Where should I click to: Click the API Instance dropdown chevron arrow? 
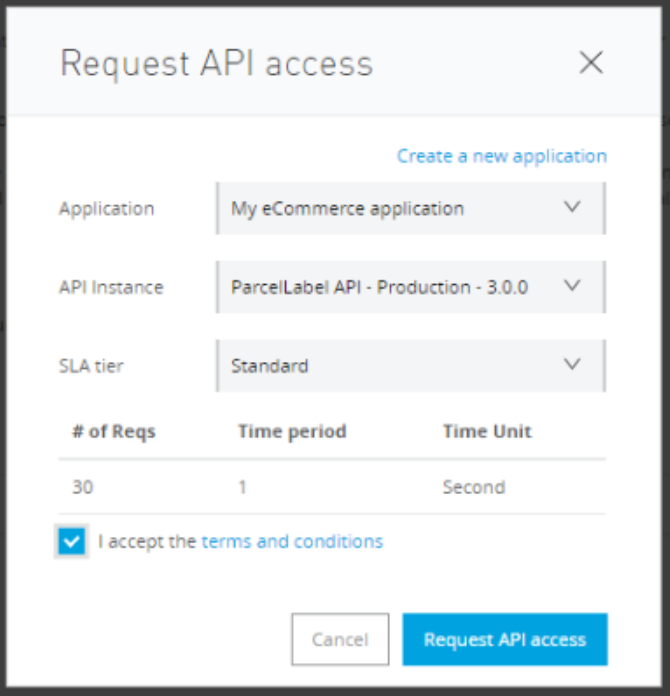(572, 286)
